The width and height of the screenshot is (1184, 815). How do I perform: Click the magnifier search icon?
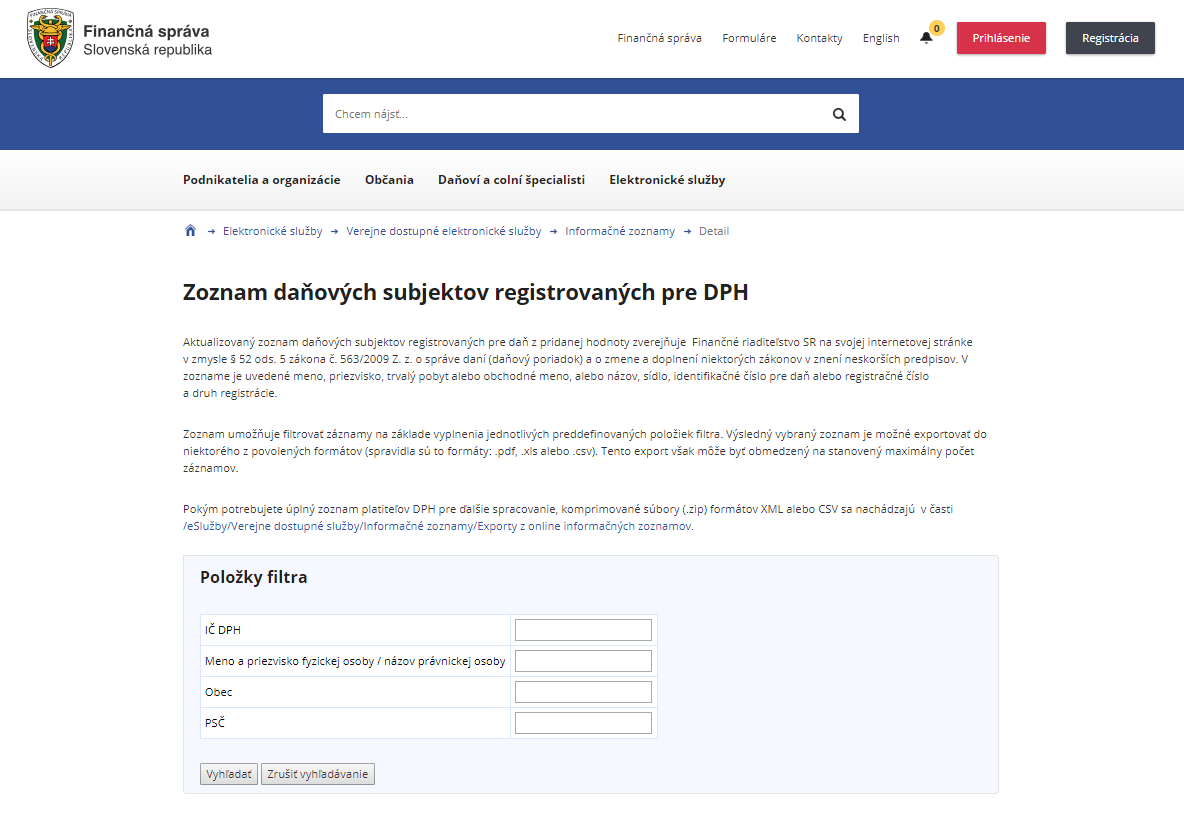839,114
